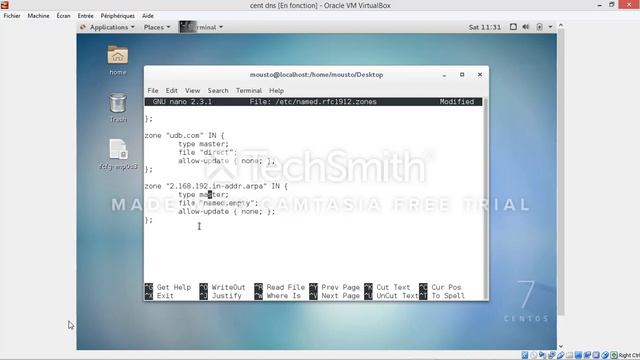Click the file "direct"; line

click(x=207, y=152)
